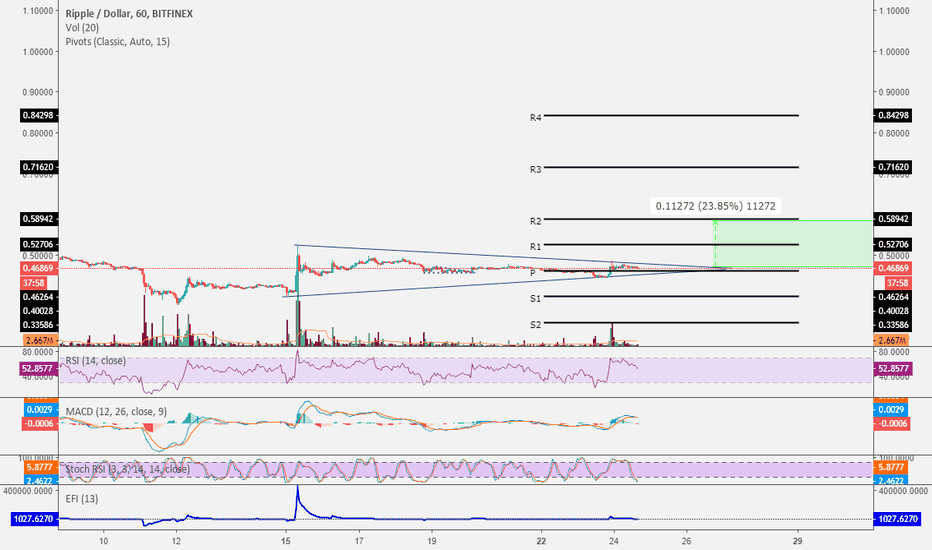The image size is (932, 550).
Task: Select the Vol (20) indicator label
Action: [x=82, y=27]
